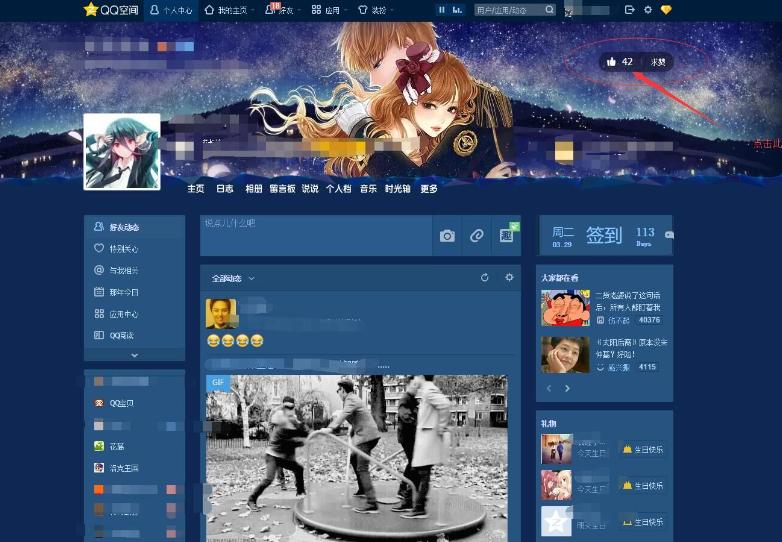Open the cartoon face article thumbnail

point(566,308)
